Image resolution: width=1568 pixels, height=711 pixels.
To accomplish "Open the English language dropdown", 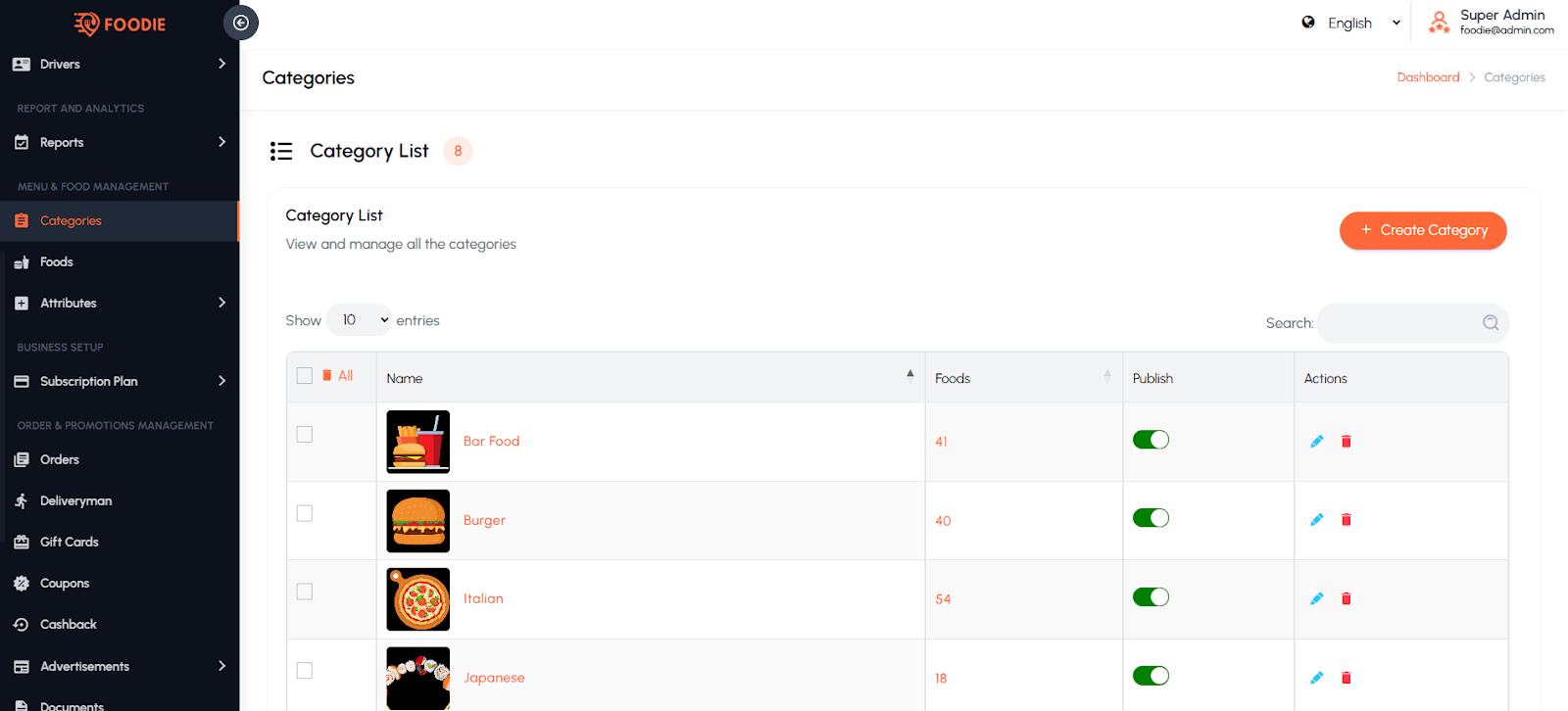I will [x=1351, y=24].
